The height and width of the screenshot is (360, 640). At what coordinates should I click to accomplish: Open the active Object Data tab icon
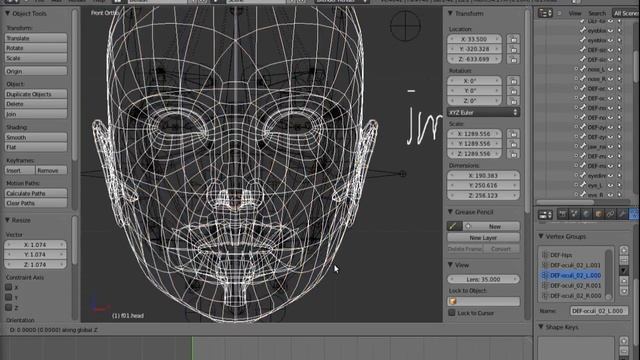coord(634,214)
